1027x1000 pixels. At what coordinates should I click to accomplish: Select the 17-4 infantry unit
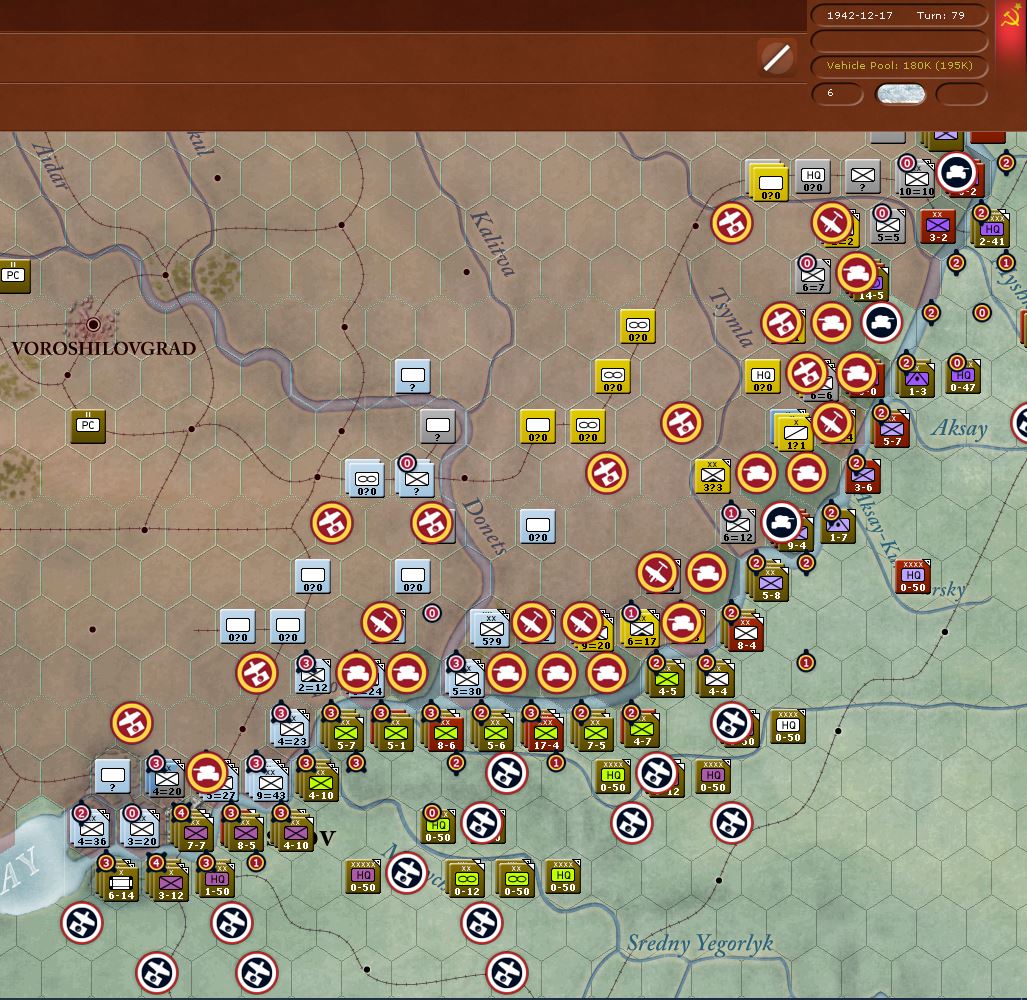click(545, 732)
